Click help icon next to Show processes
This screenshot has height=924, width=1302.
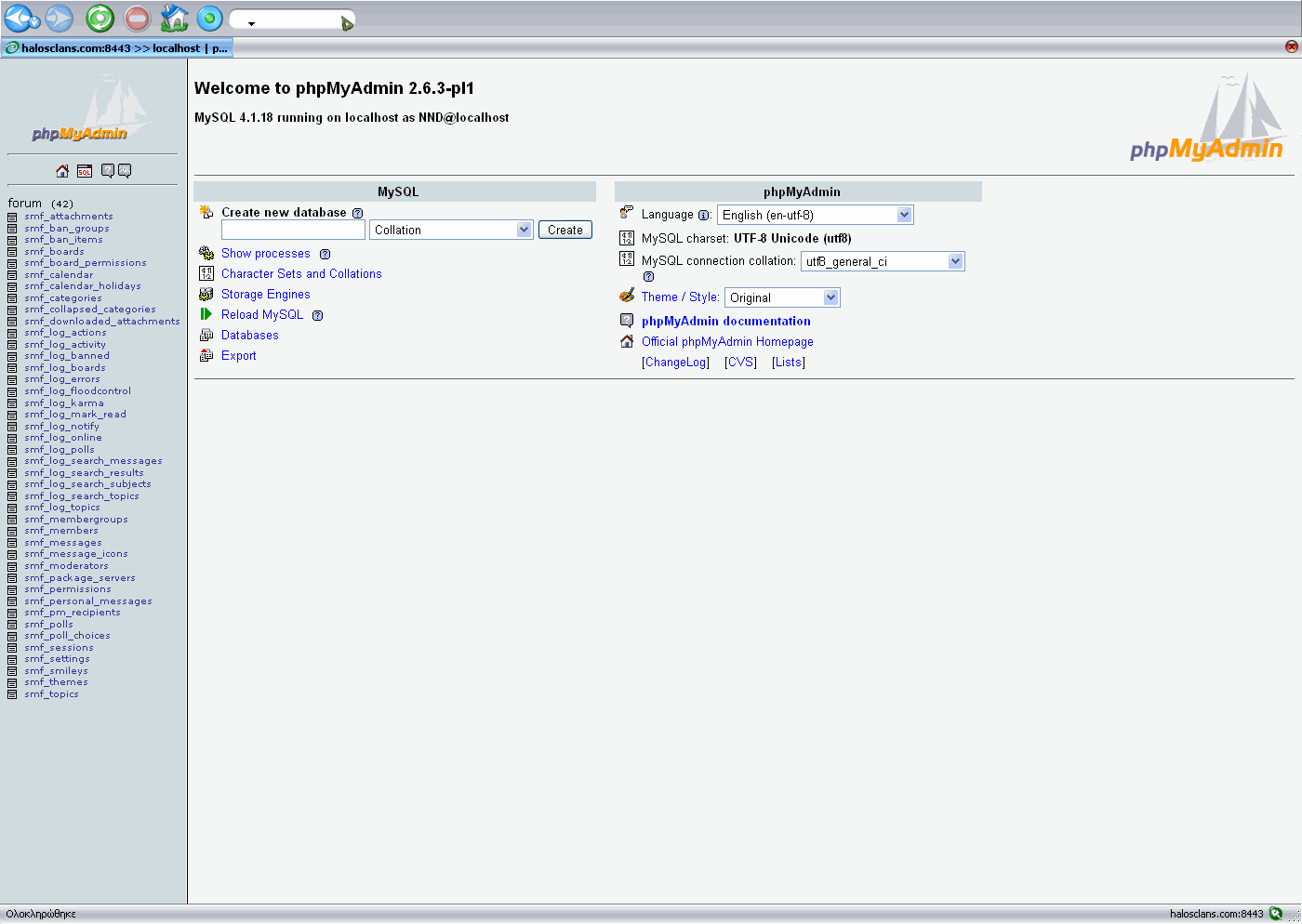[x=325, y=254]
